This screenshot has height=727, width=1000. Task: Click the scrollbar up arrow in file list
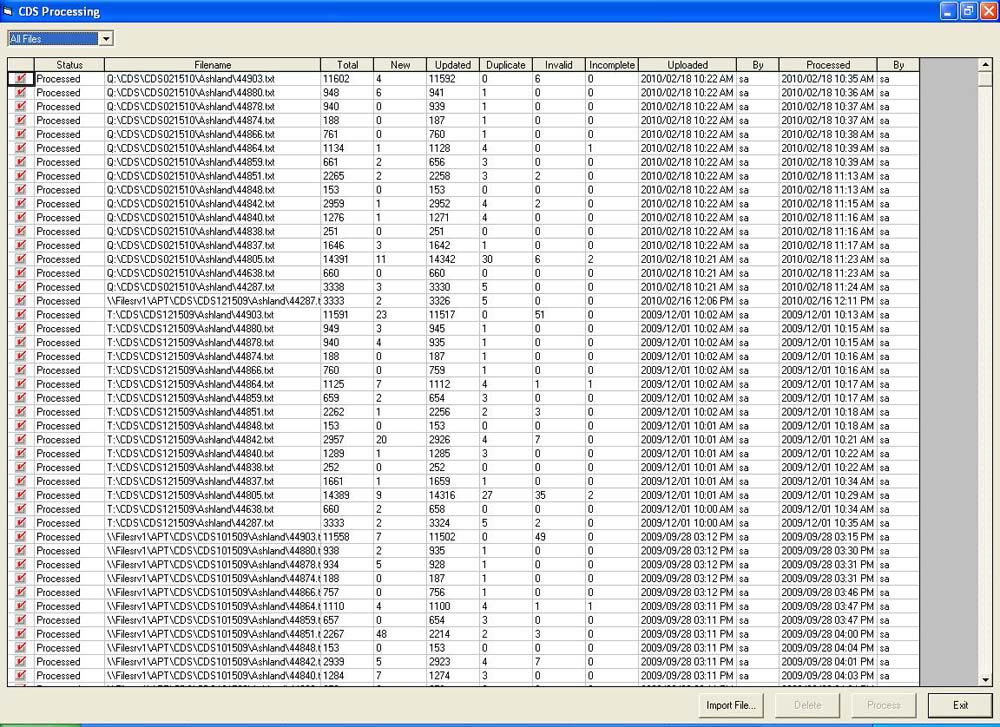[986, 65]
